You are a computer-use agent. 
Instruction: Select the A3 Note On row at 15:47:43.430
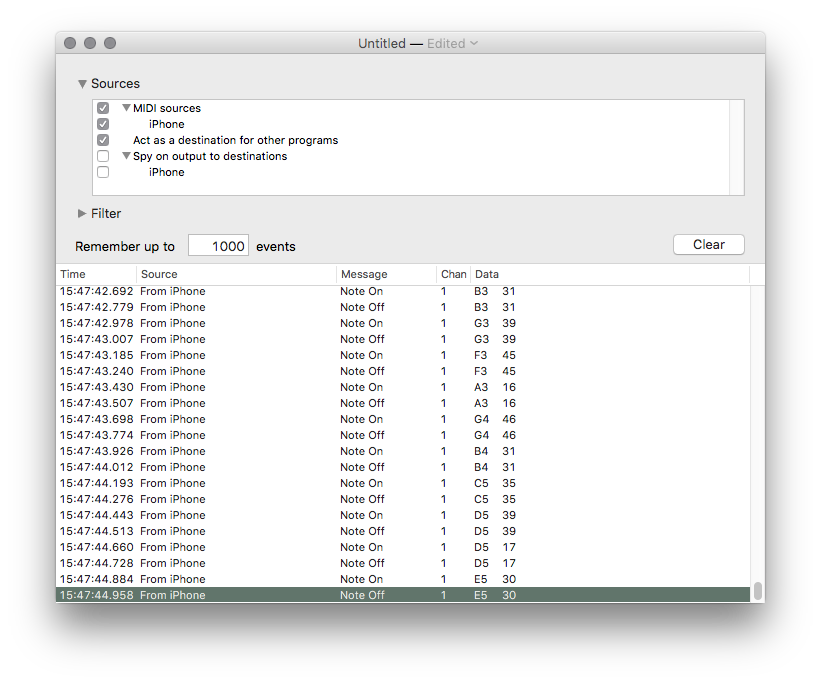403,387
